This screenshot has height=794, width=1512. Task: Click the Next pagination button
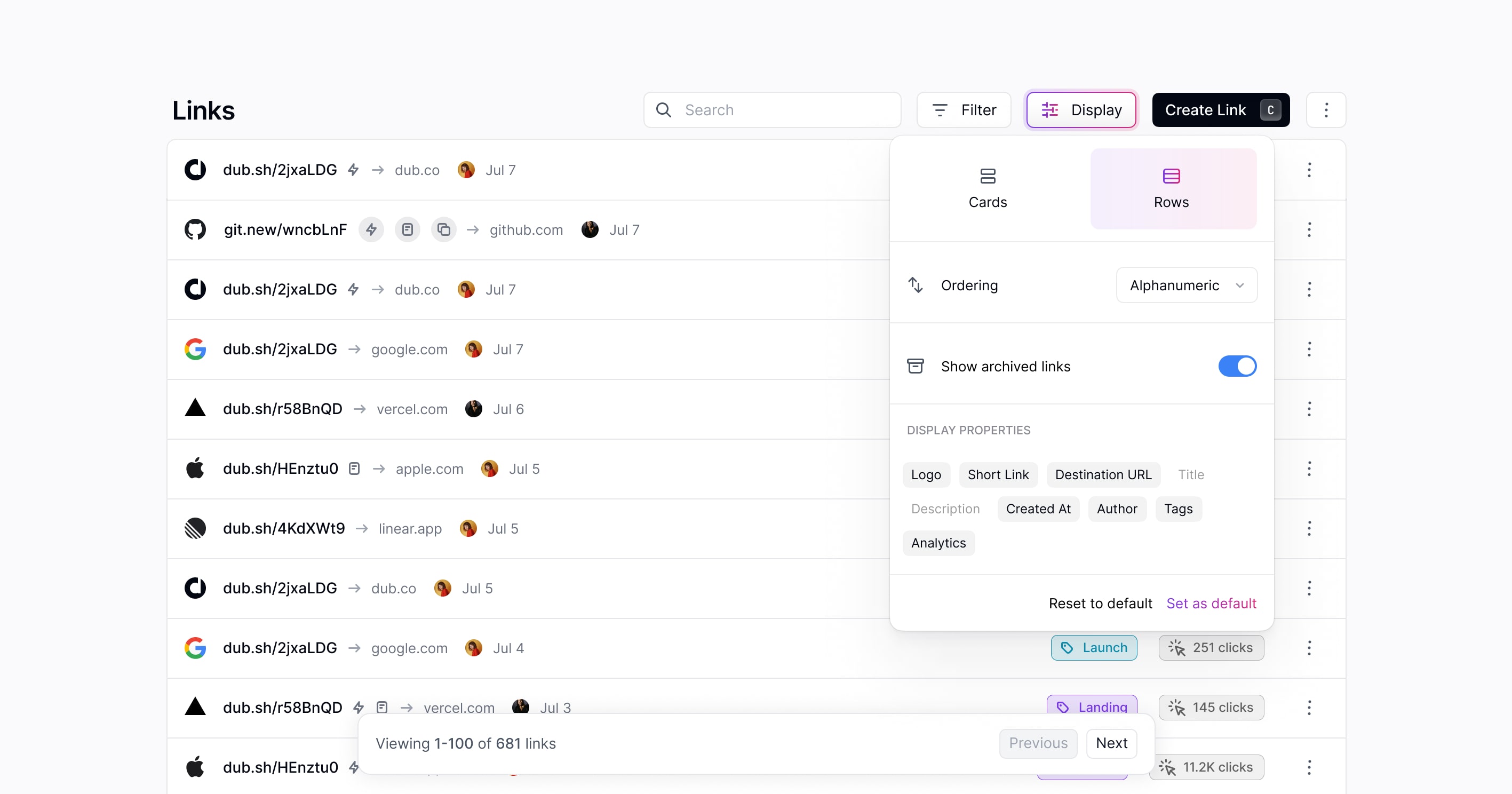(x=1112, y=743)
